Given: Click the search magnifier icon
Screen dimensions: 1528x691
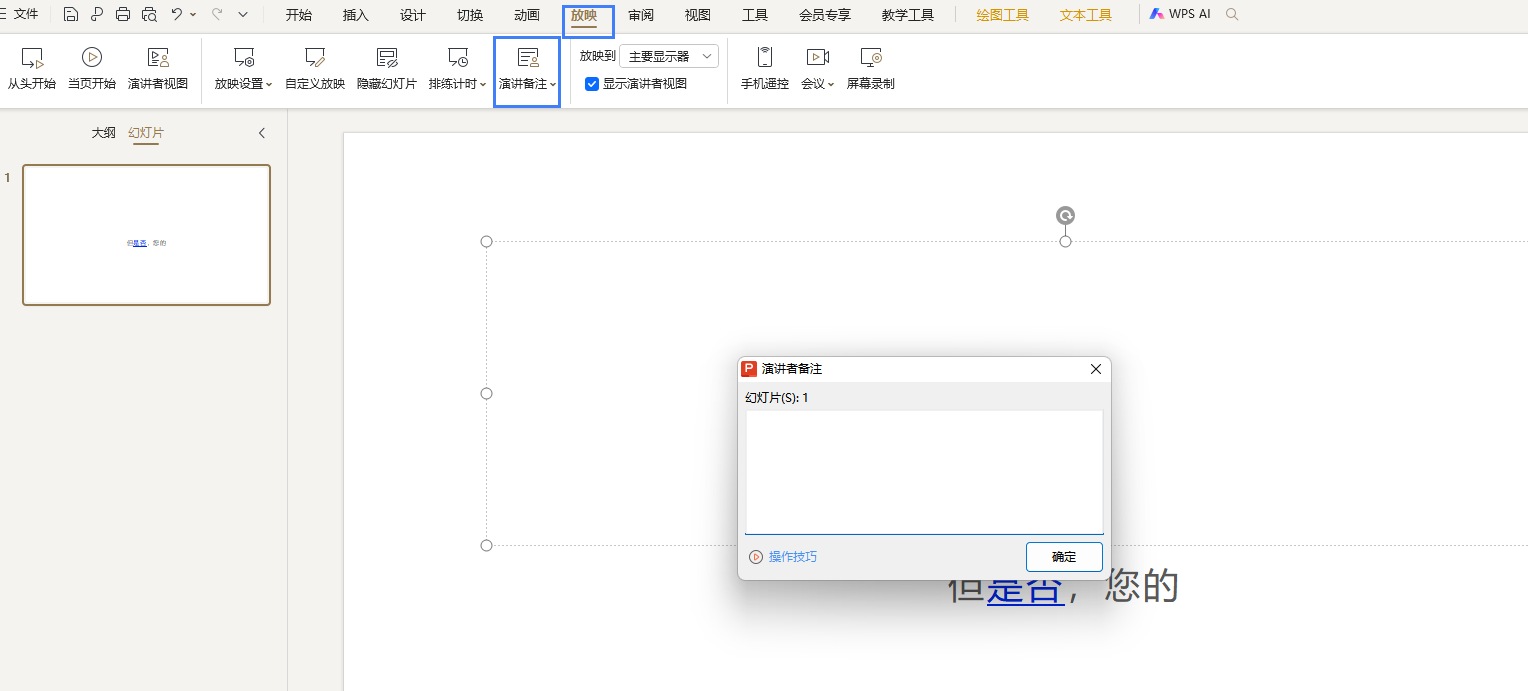Looking at the screenshot, I should pyautogui.click(x=1232, y=14).
